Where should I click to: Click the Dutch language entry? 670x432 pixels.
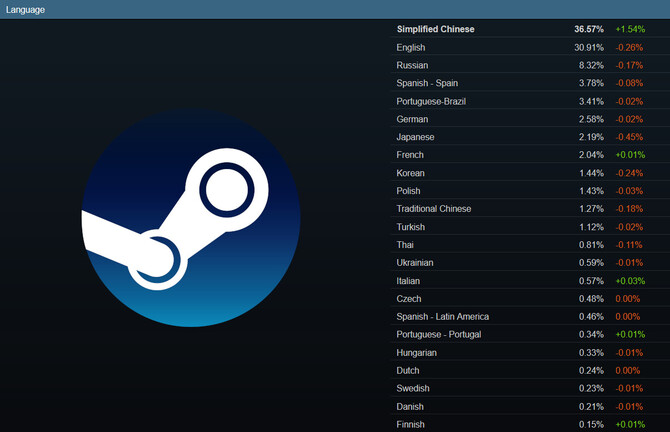point(530,370)
